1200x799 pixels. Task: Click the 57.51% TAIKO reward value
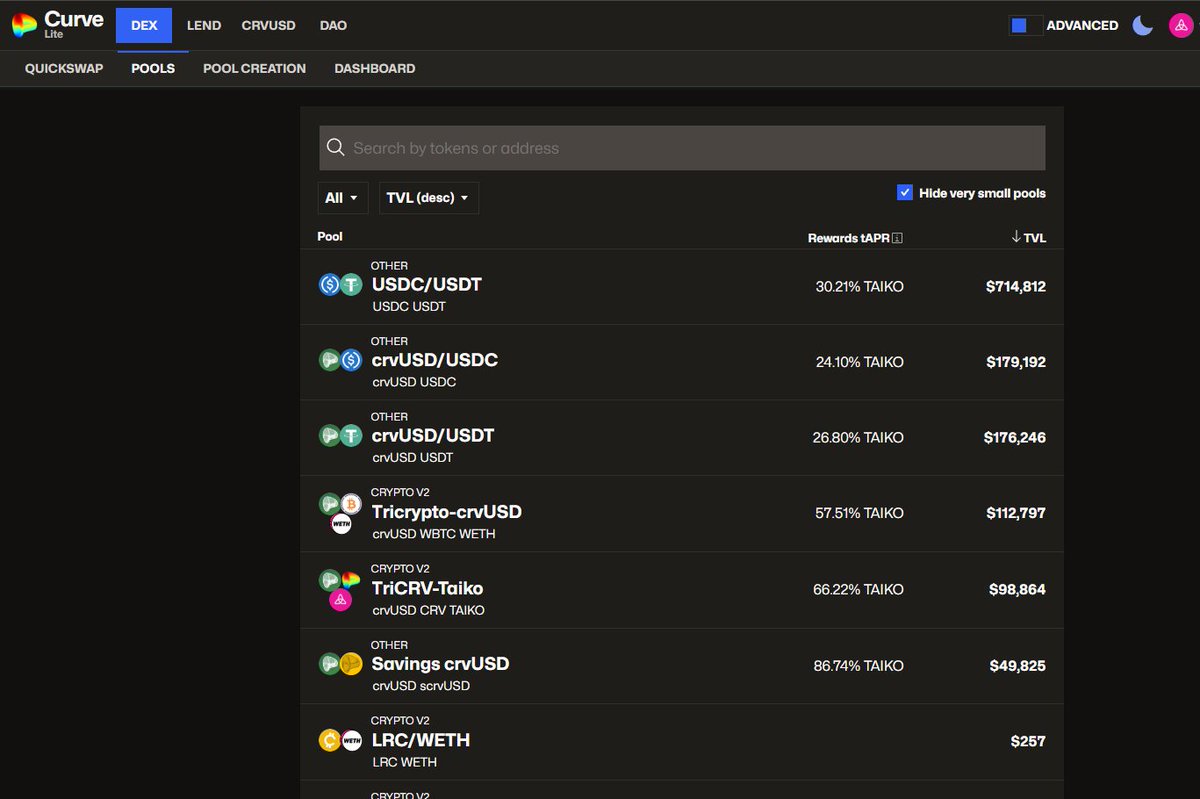(860, 513)
